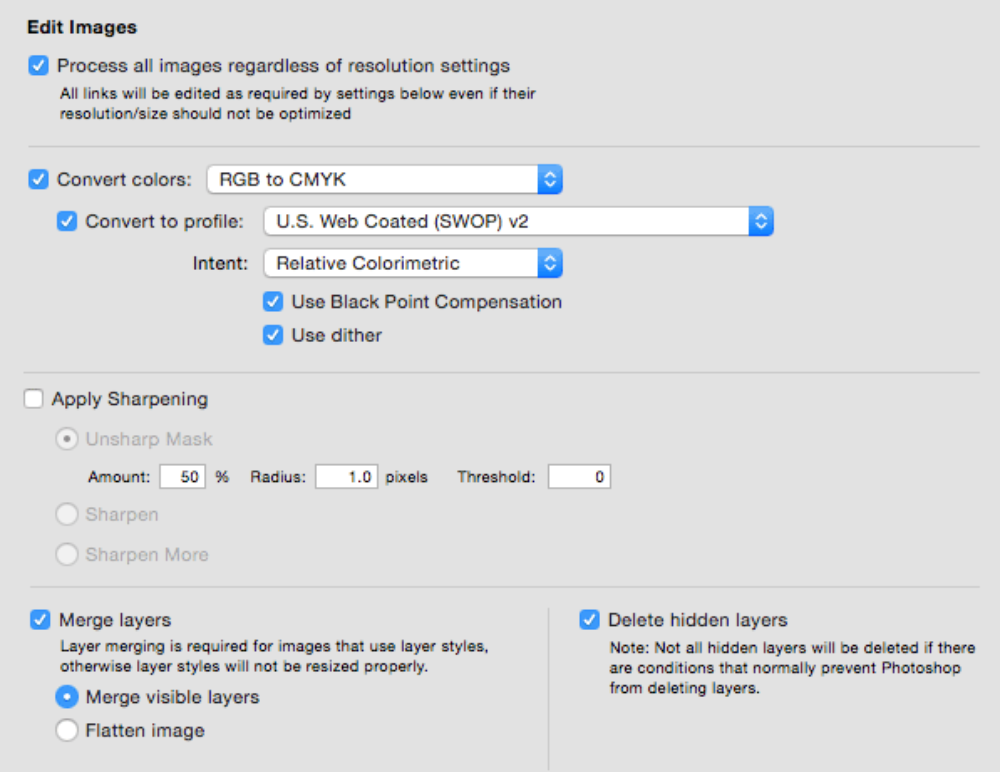The height and width of the screenshot is (772, 1000).
Task: Click the Amount percentage input field
Action: (x=182, y=477)
